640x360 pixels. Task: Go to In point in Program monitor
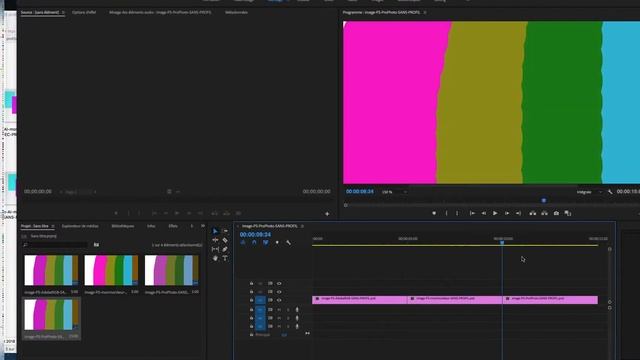click(472, 213)
